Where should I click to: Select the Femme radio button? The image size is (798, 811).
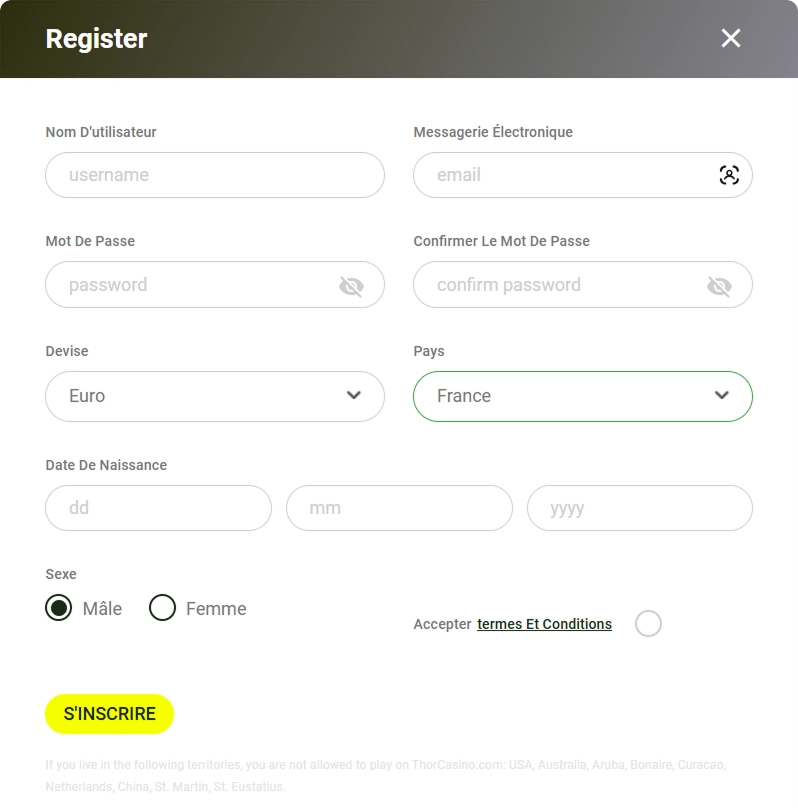[x=162, y=608]
